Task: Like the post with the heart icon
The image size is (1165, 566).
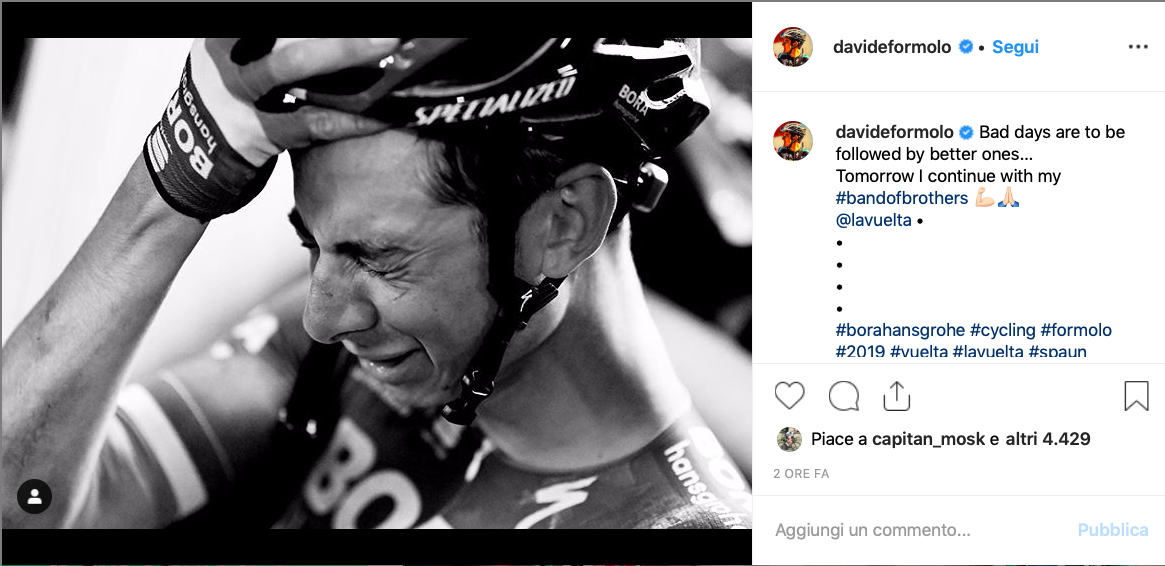Action: pyautogui.click(x=790, y=396)
